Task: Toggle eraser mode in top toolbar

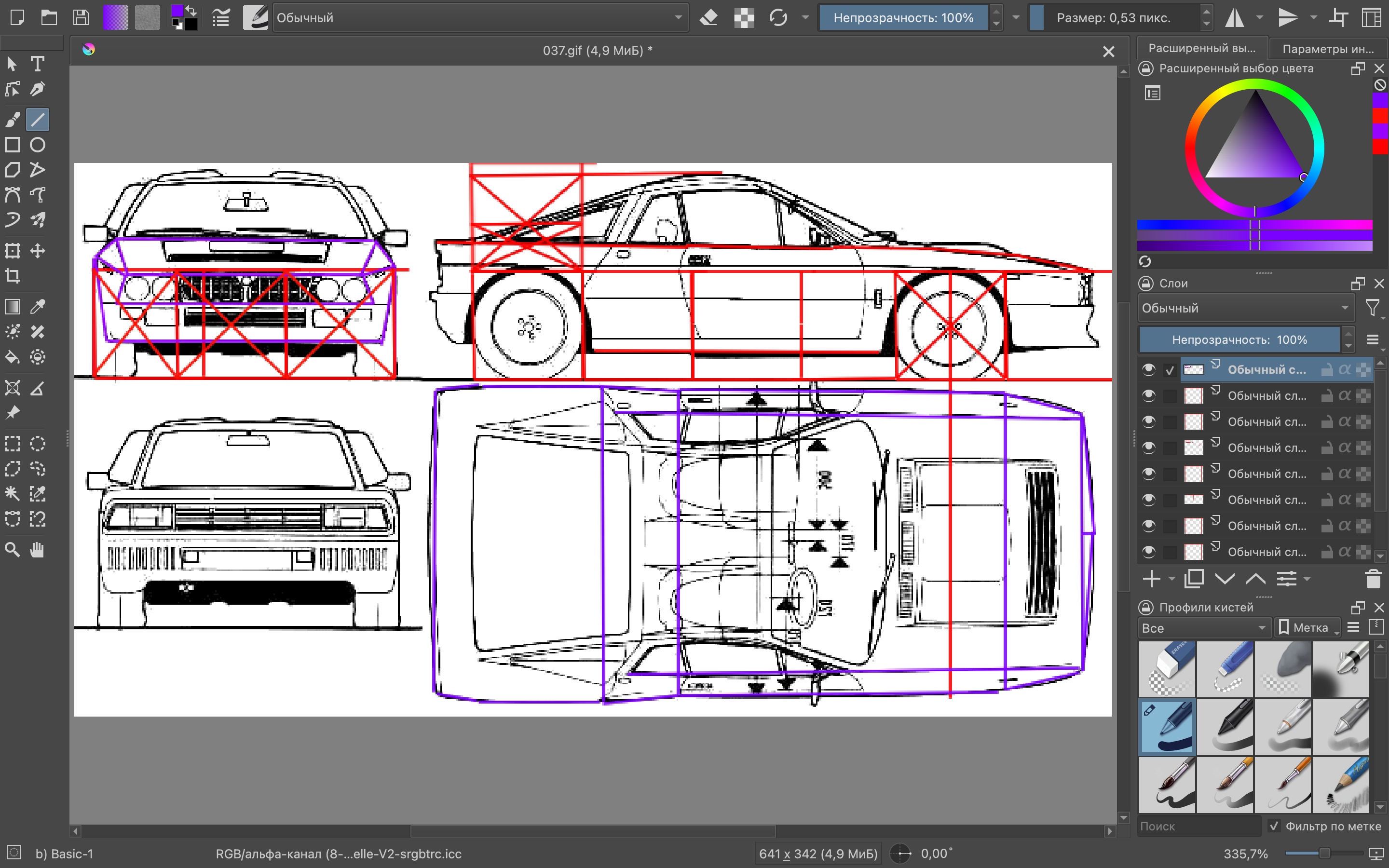Action: tap(709, 18)
